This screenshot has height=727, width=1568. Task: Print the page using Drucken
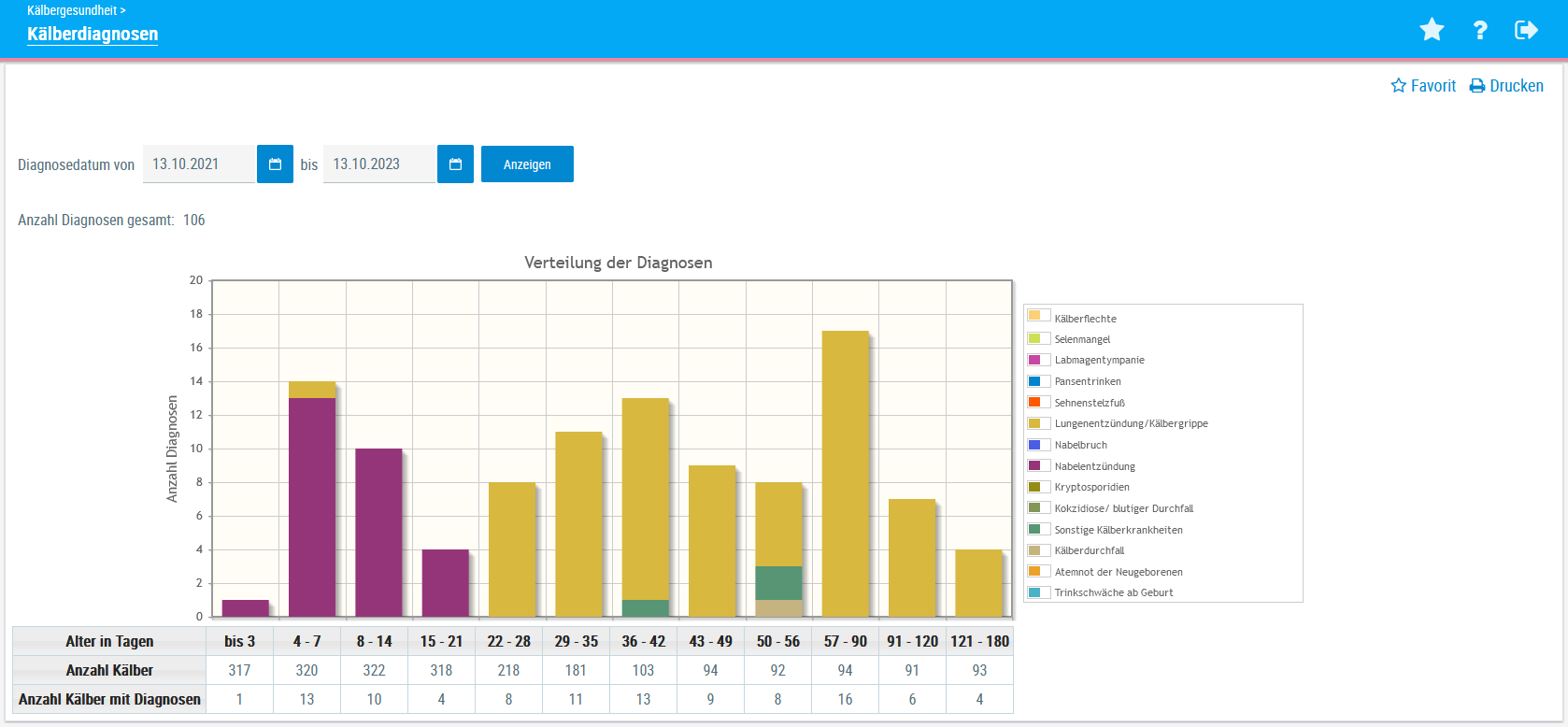tap(1506, 86)
